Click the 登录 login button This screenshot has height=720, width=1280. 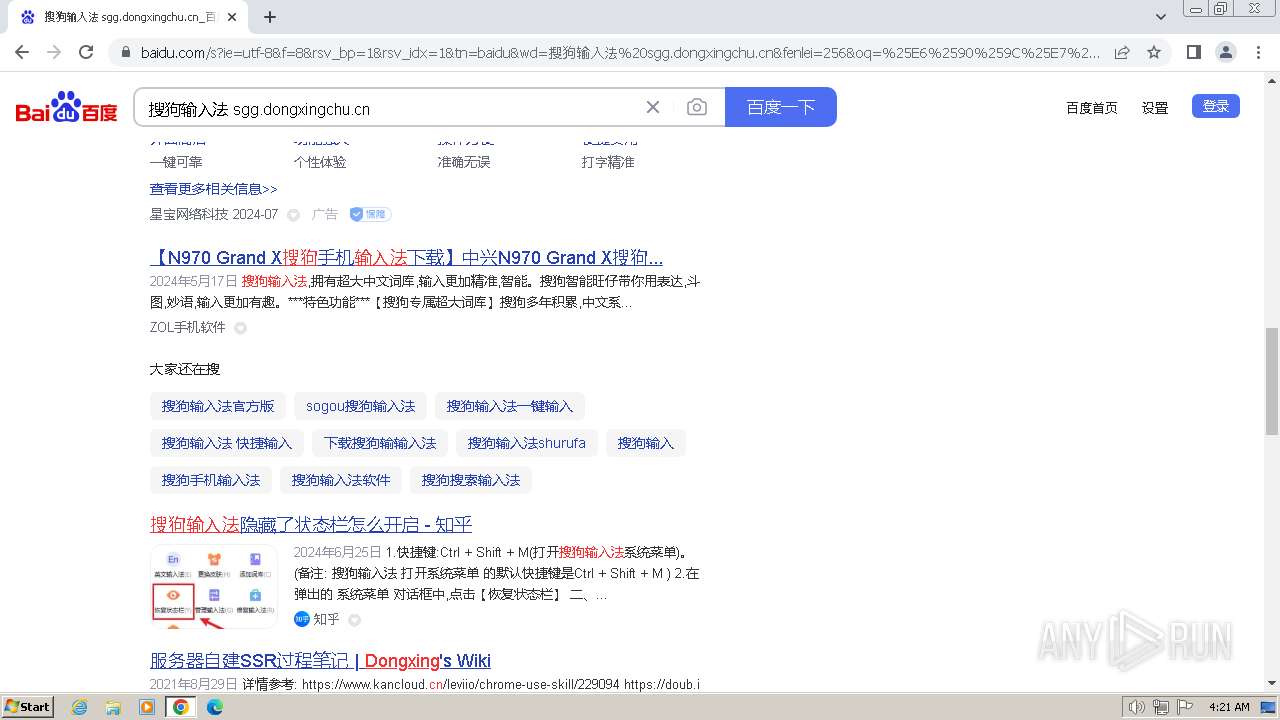tap(1215, 106)
